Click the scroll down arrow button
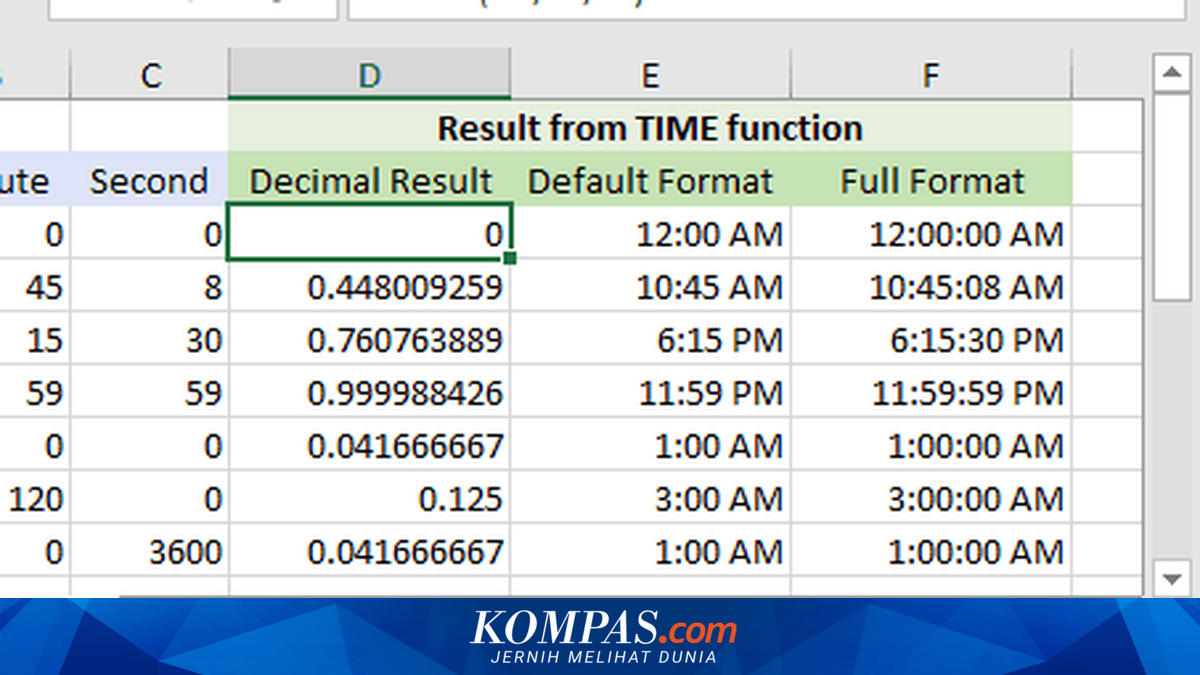Viewport: 1200px width, 675px height. tap(1171, 578)
